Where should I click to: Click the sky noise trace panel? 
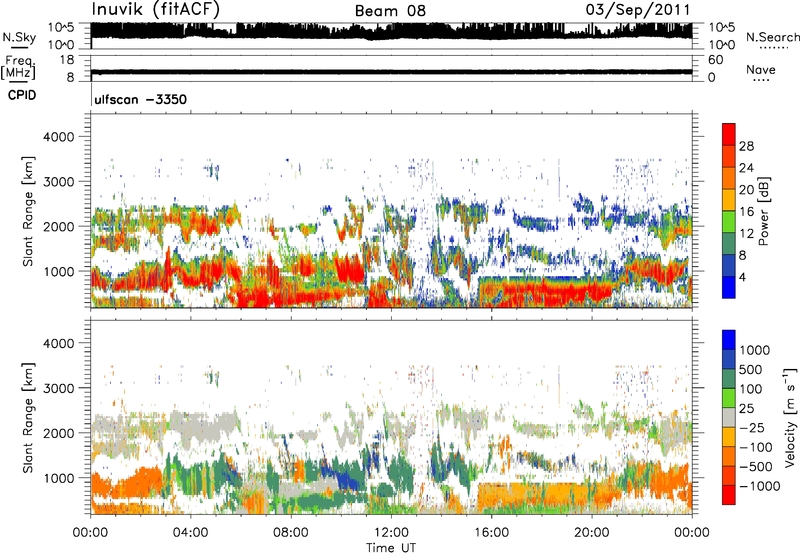click(x=391, y=36)
